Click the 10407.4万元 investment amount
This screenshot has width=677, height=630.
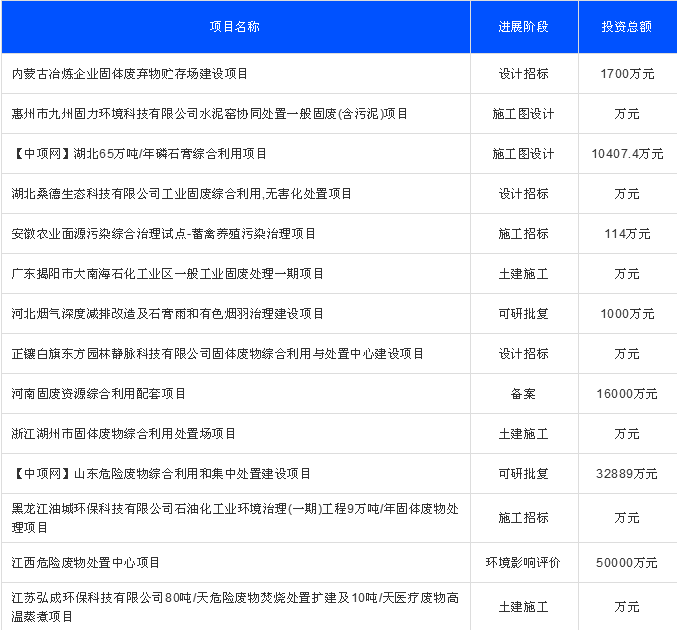click(627, 154)
